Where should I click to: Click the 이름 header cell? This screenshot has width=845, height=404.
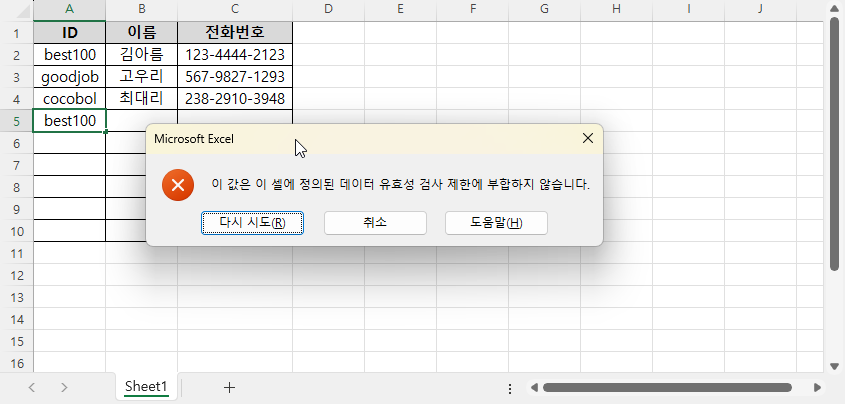(x=142, y=33)
